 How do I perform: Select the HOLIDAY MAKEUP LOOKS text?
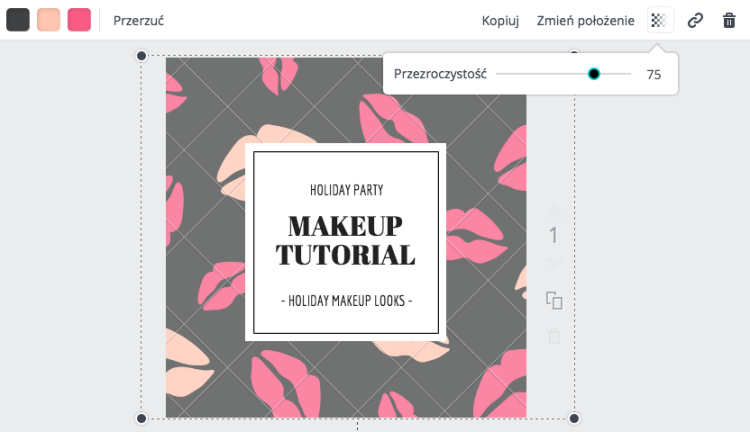coord(346,300)
